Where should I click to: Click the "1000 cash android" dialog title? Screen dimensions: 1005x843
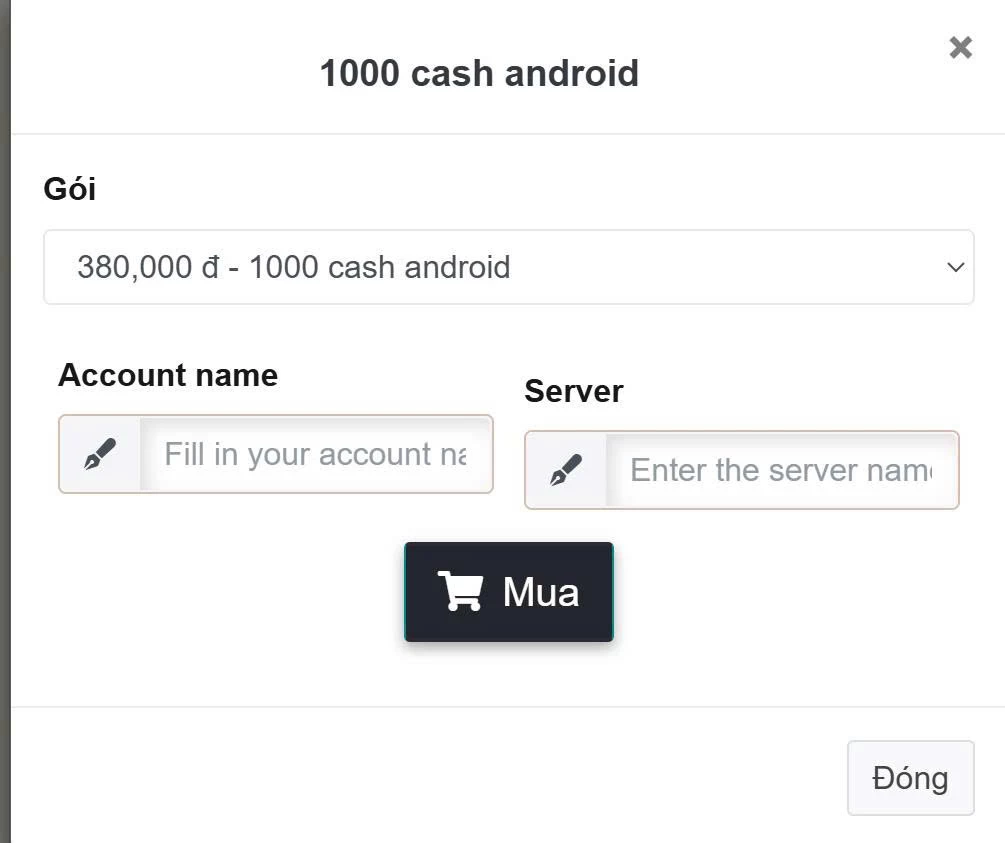[479, 73]
